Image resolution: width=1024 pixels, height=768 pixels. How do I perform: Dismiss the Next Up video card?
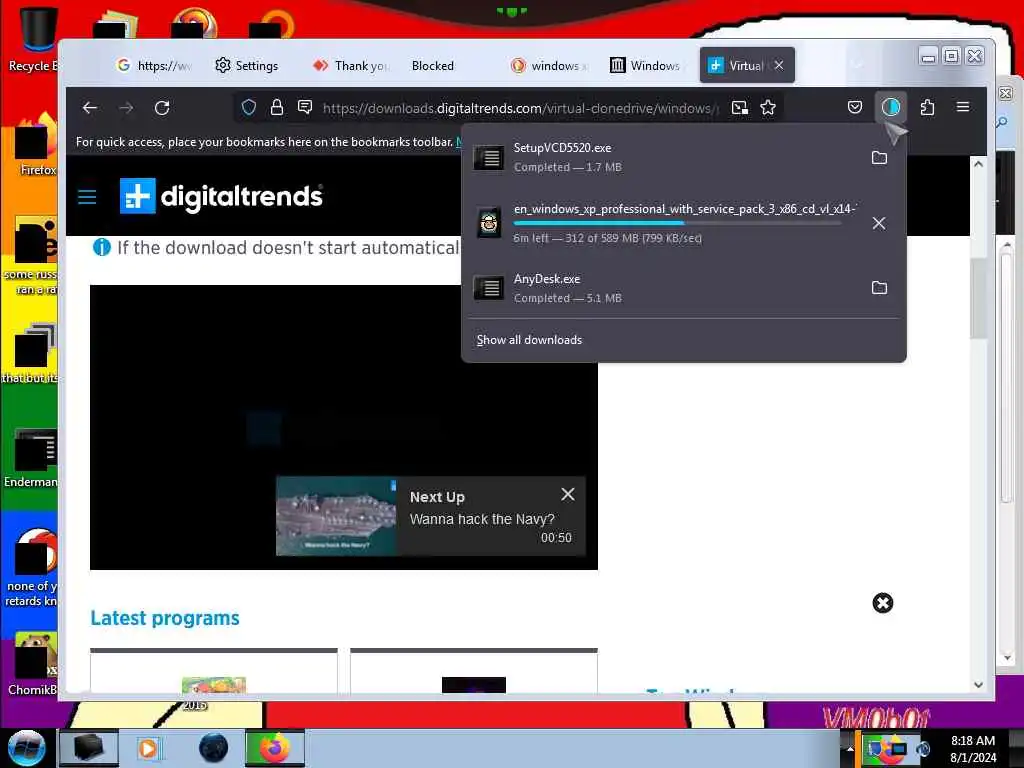[x=568, y=494]
